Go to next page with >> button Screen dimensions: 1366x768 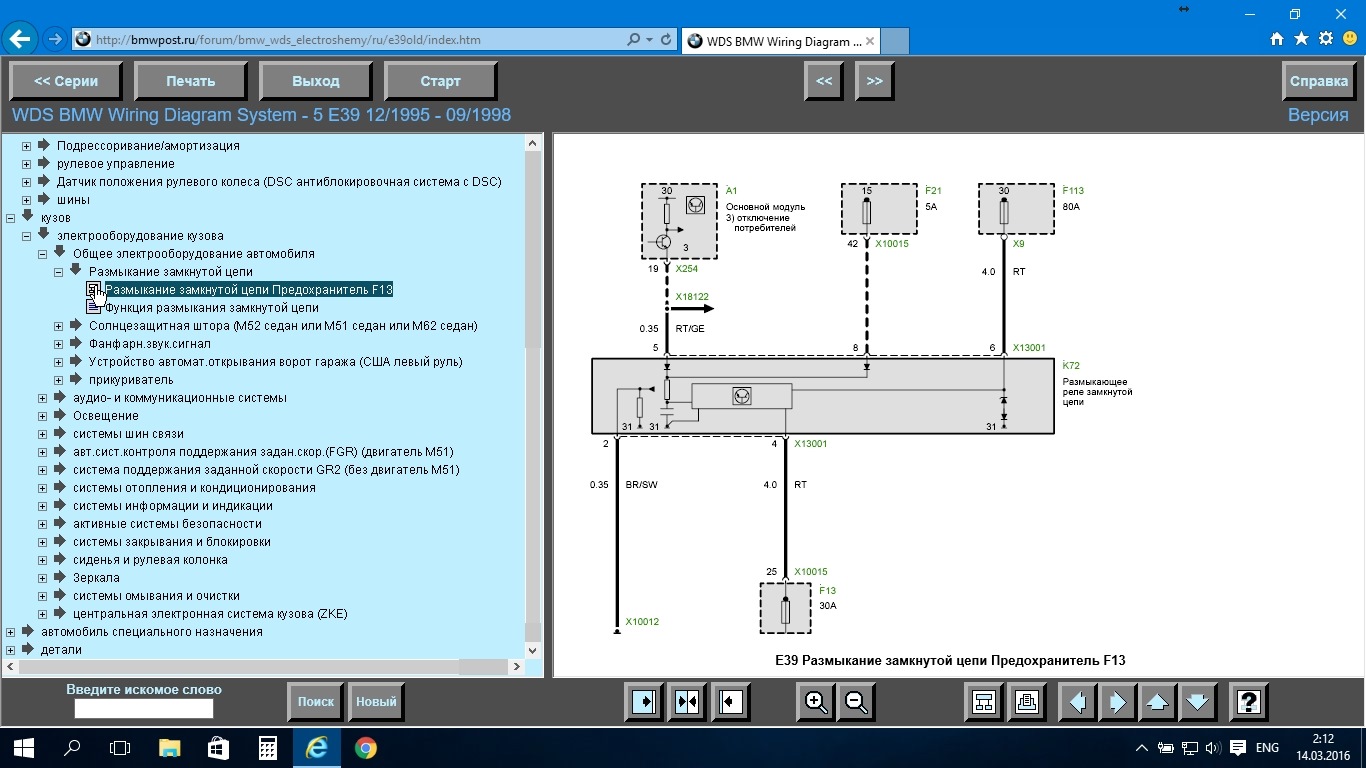[875, 81]
